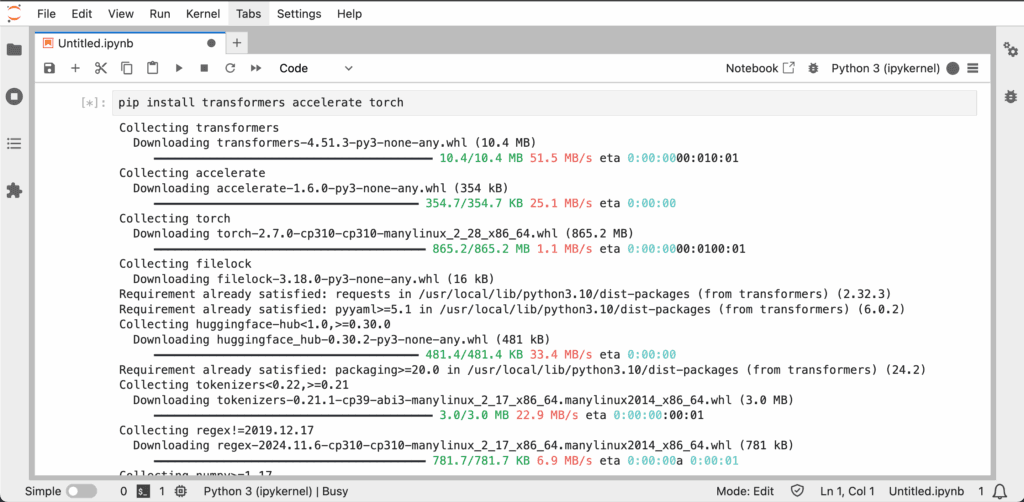
Task: Toggle the Simple mode switch
Action: 81,491
